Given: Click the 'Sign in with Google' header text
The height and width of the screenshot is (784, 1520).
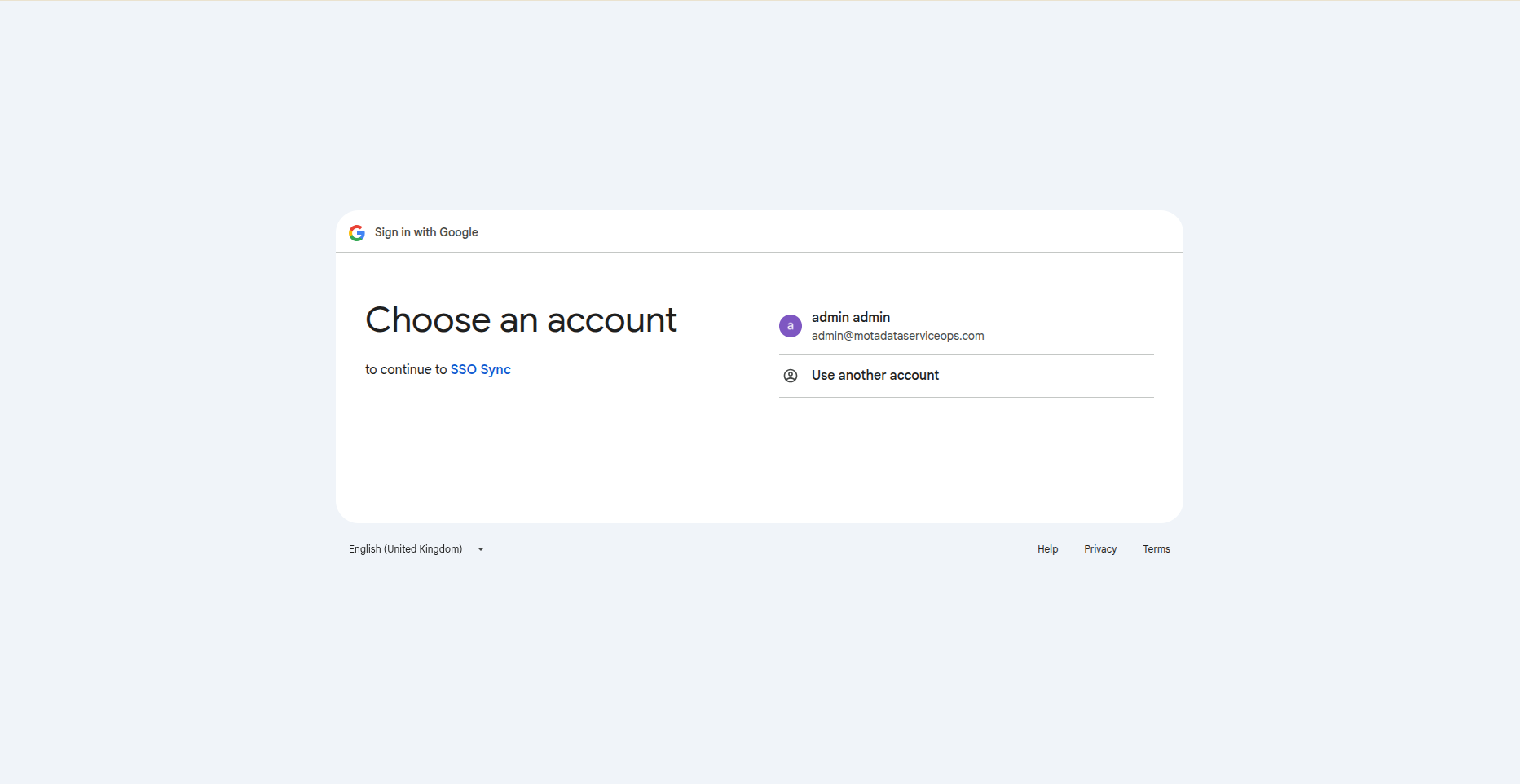Looking at the screenshot, I should click(x=426, y=232).
